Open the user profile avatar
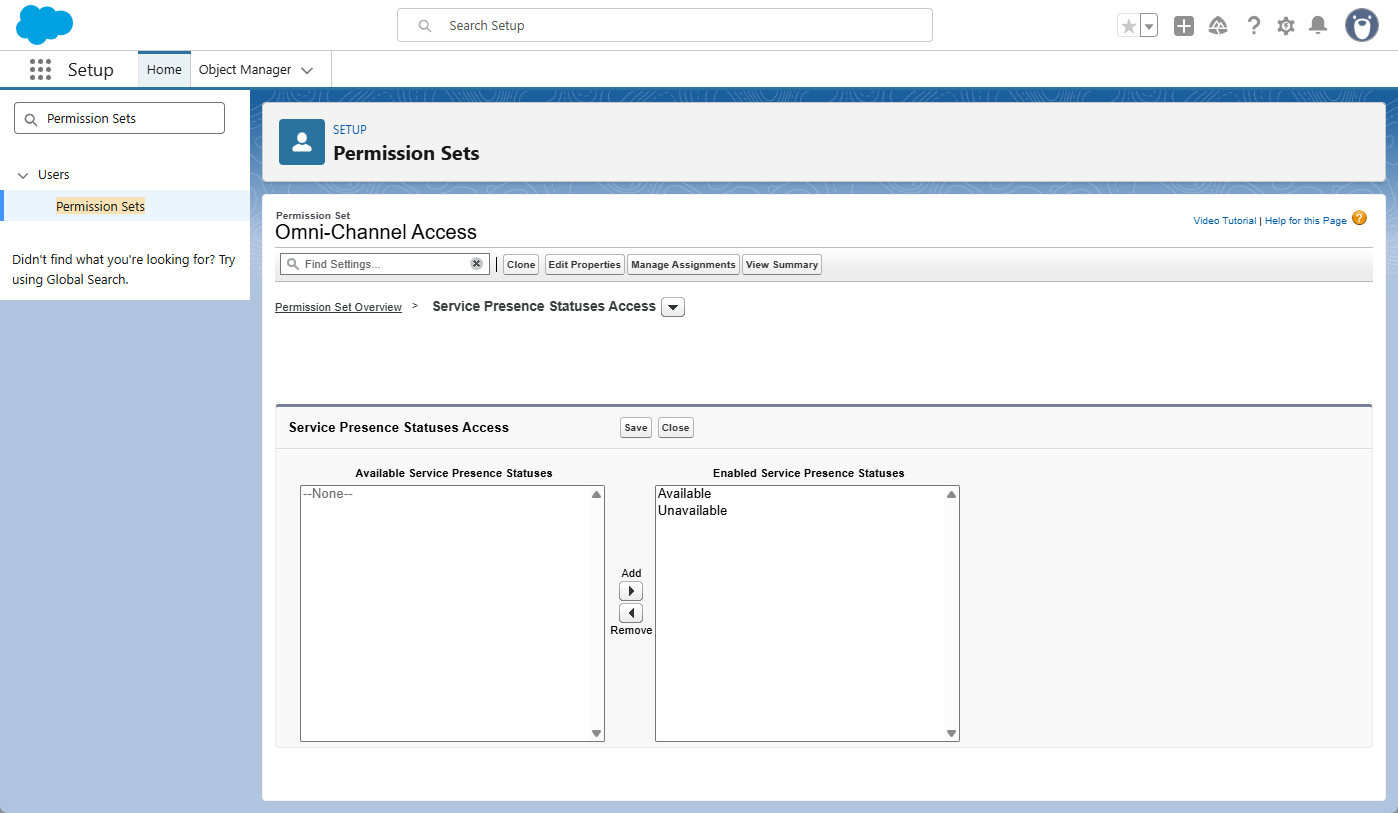This screenshot has width=1398, height=813. click(1361, 26)
